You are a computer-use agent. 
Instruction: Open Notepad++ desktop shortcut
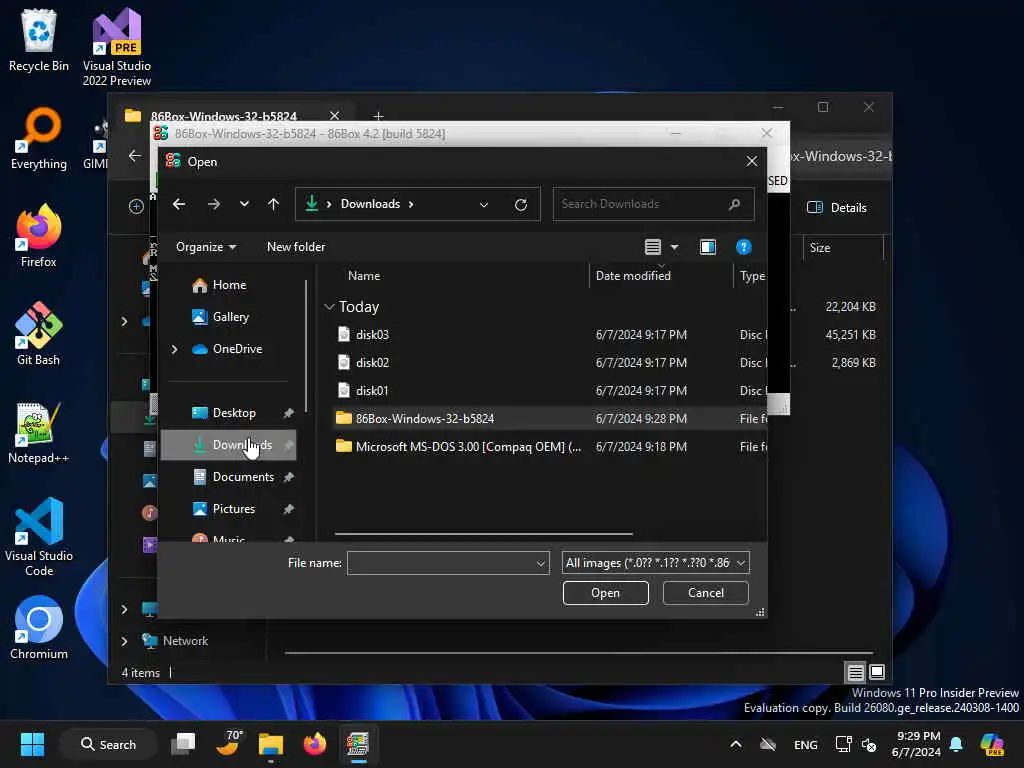click(39, 432)
